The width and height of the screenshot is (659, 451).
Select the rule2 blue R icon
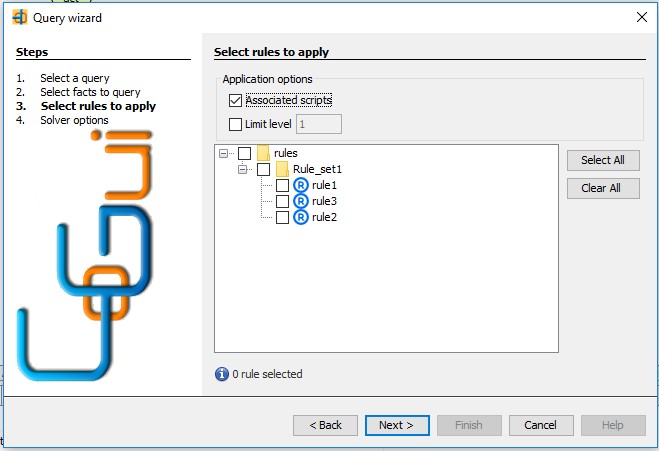(x=301, y=217)
